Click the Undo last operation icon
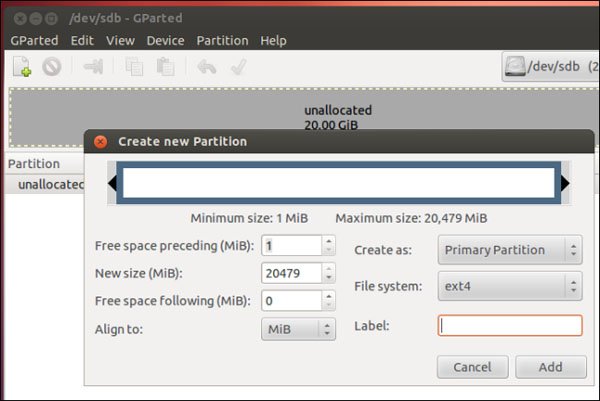 pyautogui.click(x=207, y=67)
